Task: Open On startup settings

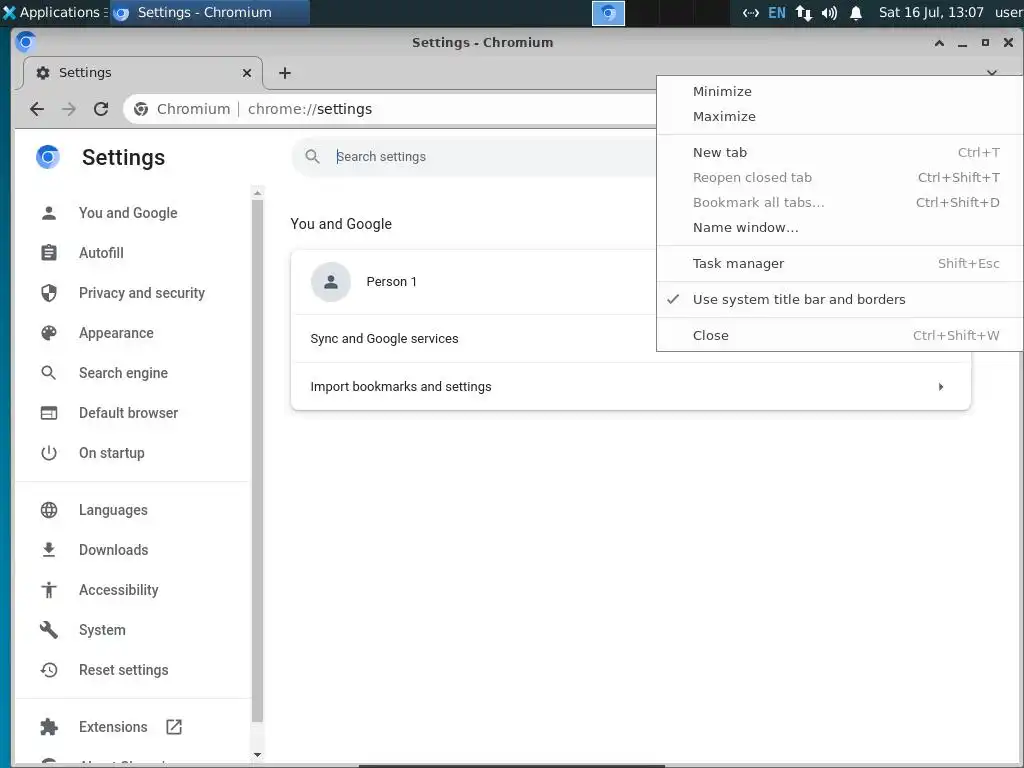Action: [x=112, y=453]
